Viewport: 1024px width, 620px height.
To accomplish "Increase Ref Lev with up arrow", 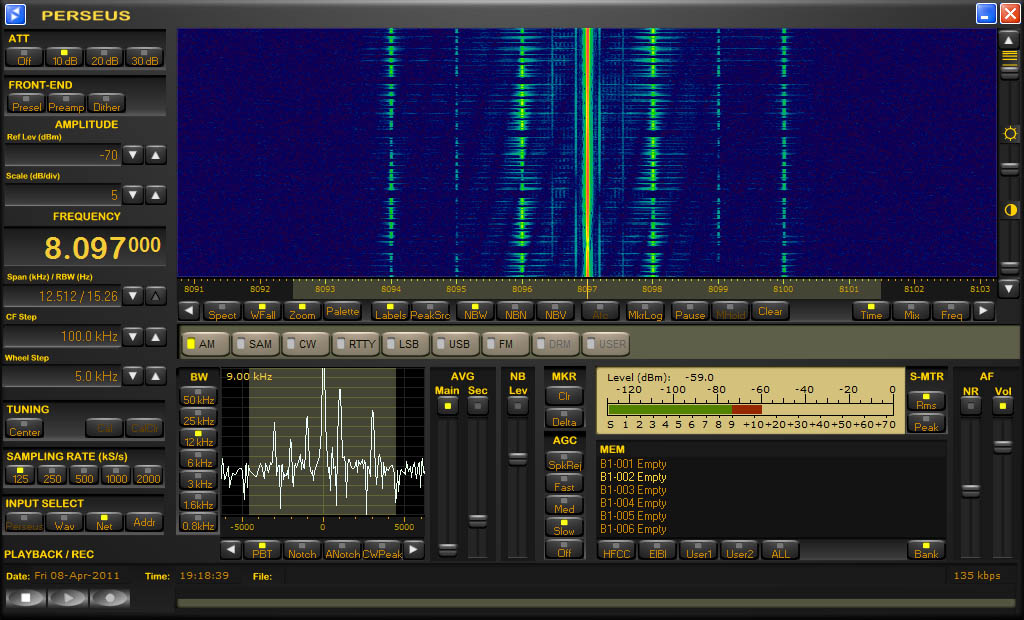I will coord(155,155).
